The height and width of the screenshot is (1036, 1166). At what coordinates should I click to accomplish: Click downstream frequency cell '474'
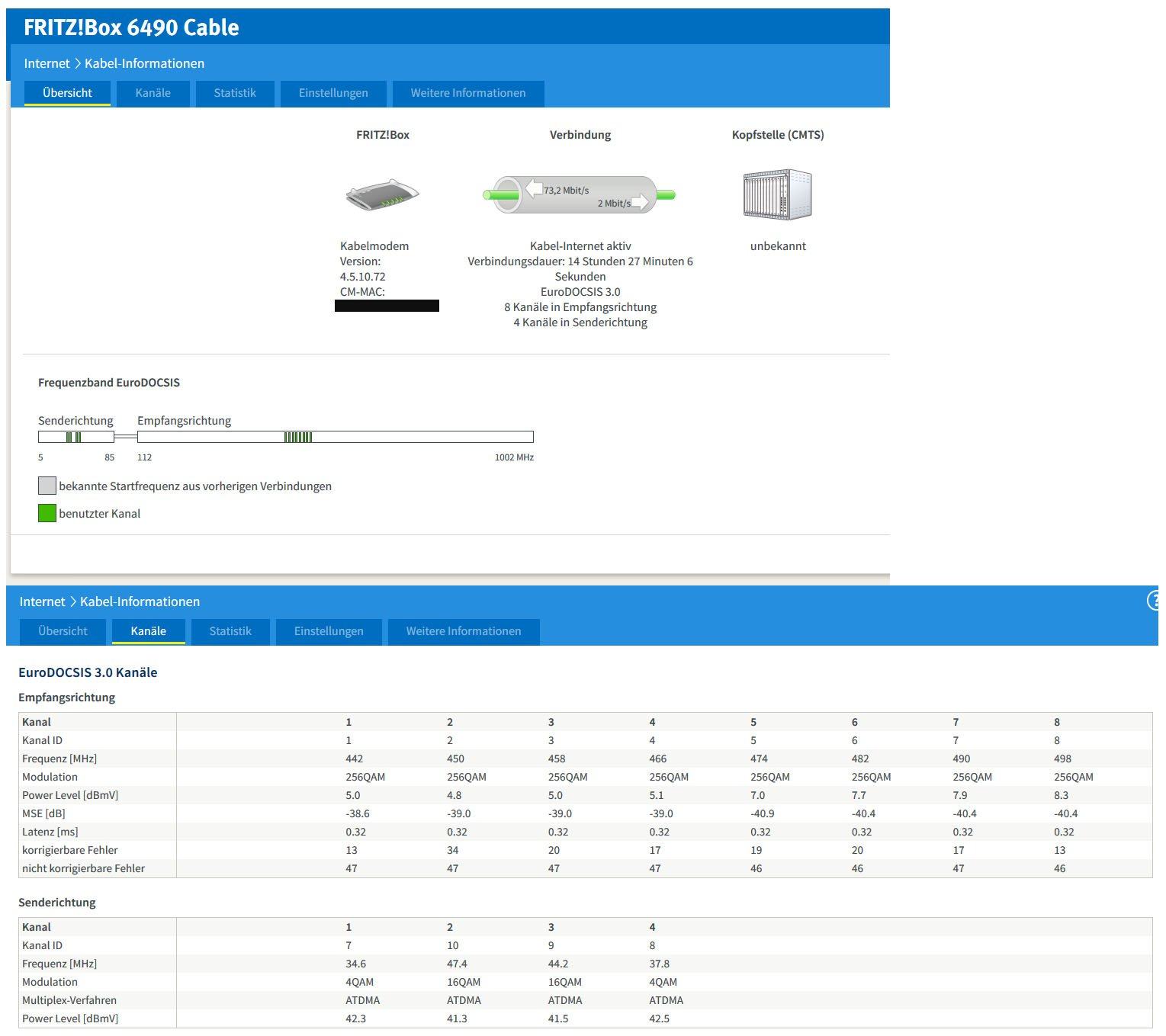[759, 759]
